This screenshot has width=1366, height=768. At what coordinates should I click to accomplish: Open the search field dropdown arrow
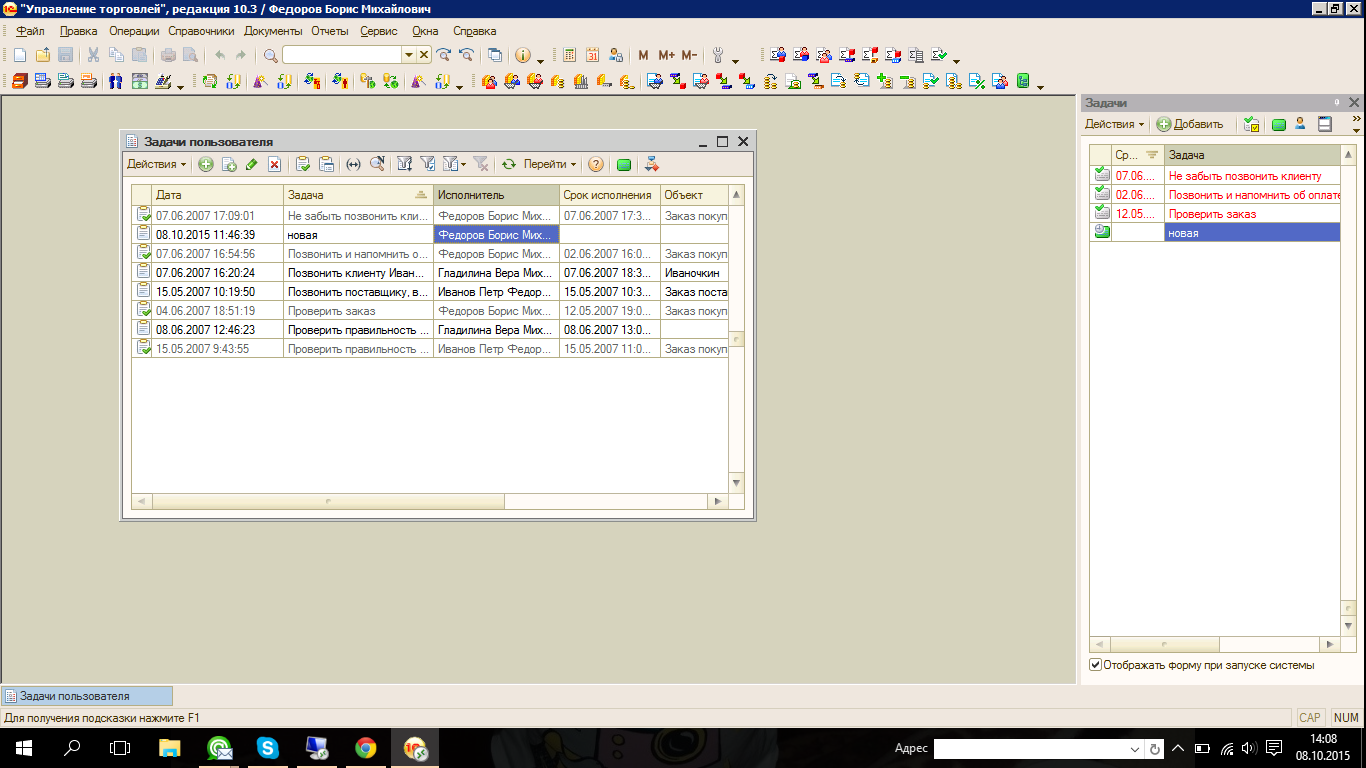point(408,55)
